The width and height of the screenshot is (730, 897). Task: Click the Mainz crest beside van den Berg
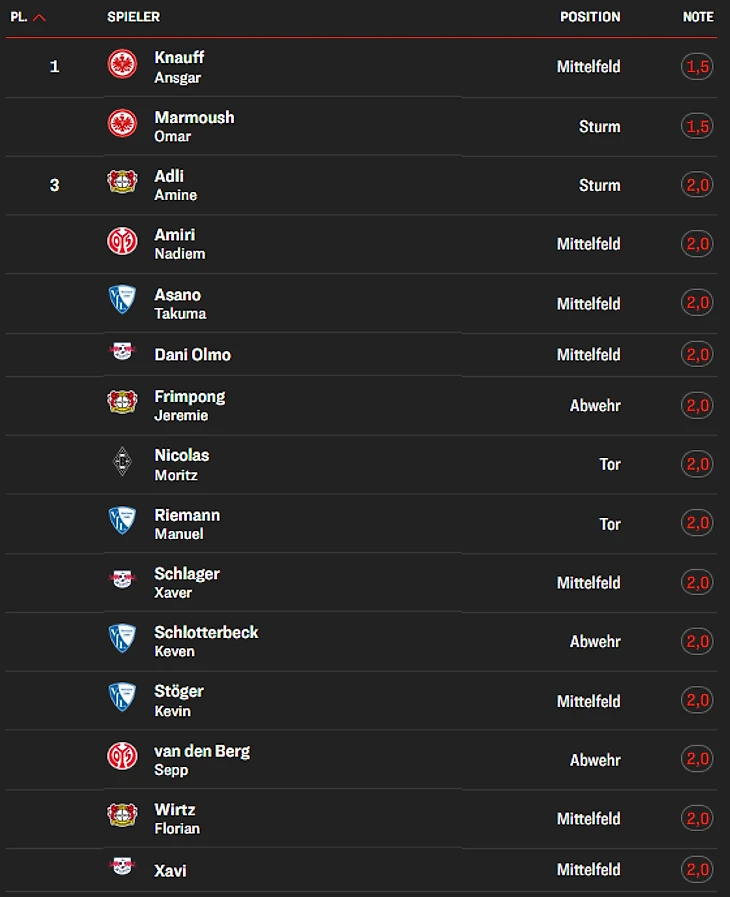click(122, 756)
